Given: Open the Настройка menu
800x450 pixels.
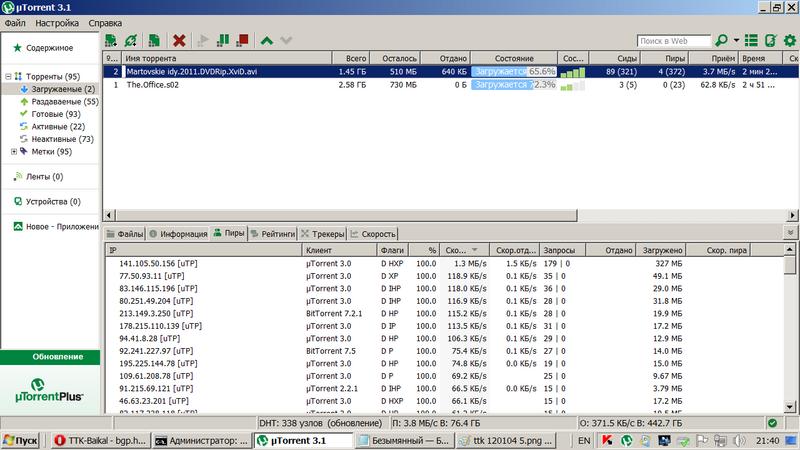Looking at the screenshot, I should [57, 23].
